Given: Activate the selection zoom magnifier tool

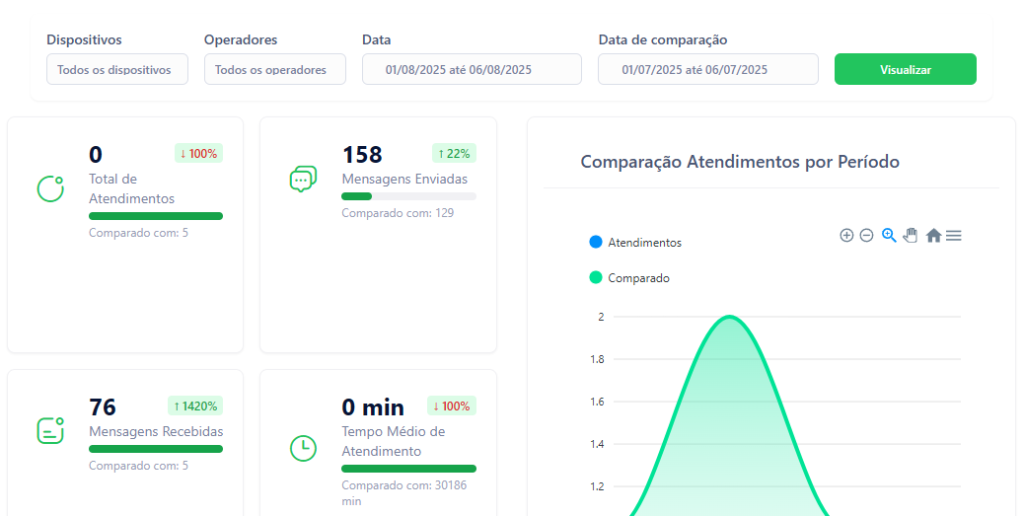Looking at the screenshot, I should point(889,236).
